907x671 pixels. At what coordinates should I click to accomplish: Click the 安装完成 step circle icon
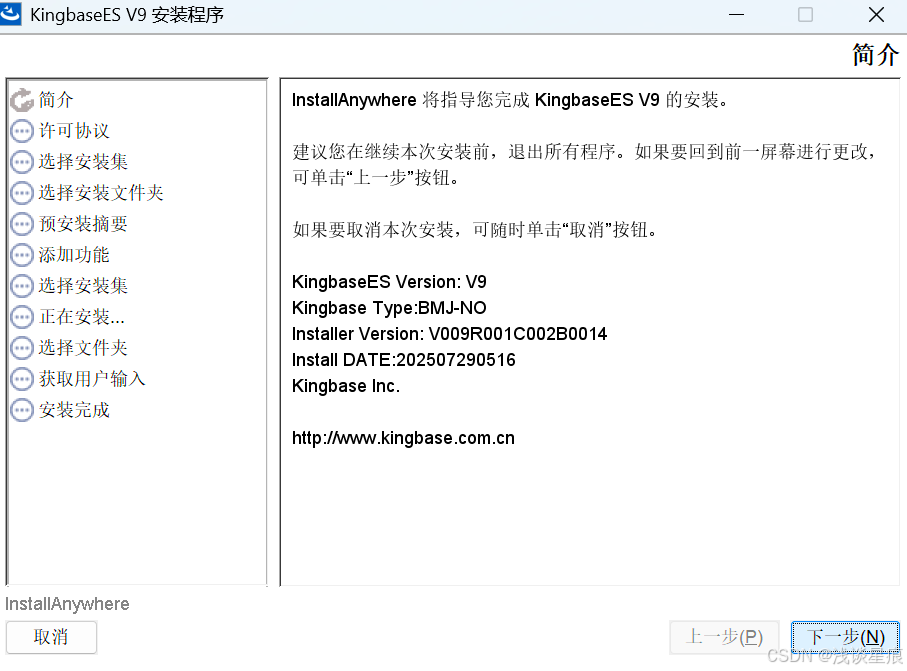(22, 410)
